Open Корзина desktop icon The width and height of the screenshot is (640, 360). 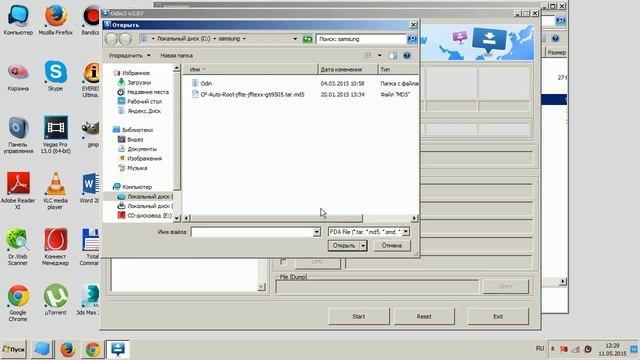click(x=18, y=78)
